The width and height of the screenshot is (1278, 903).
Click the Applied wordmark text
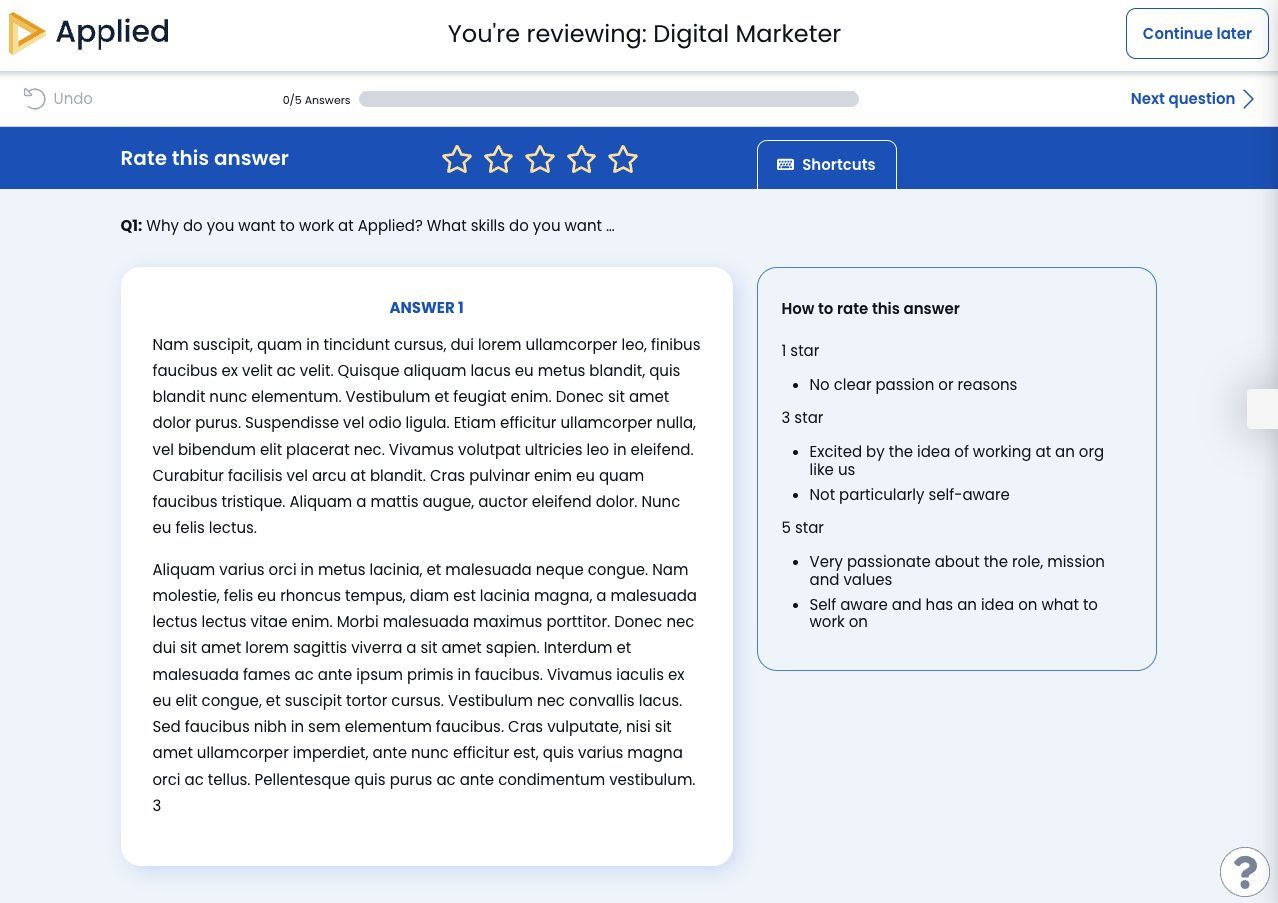click(112, 33)
